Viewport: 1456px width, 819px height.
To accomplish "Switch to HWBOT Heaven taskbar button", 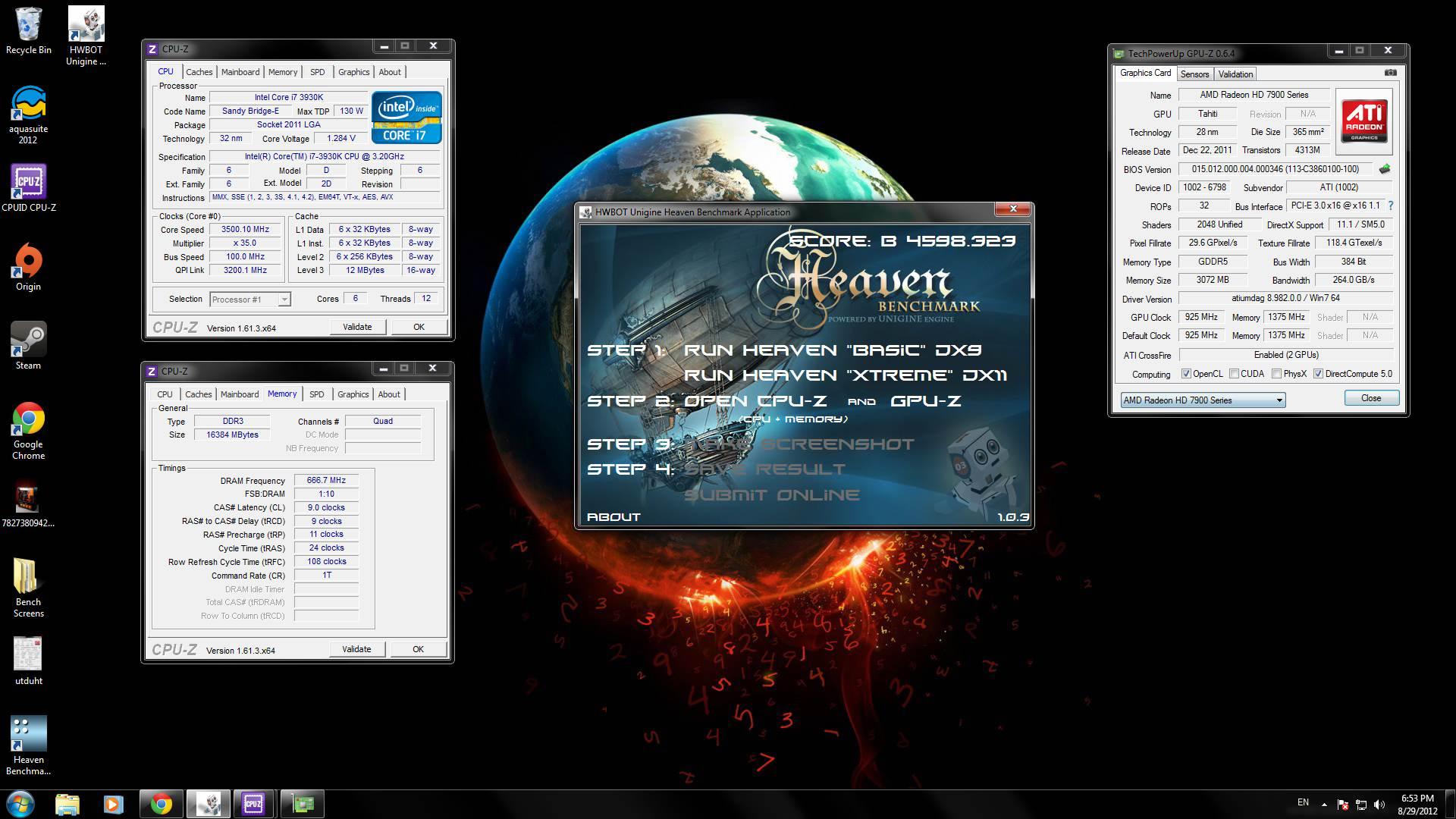I will tap(208, 804).
